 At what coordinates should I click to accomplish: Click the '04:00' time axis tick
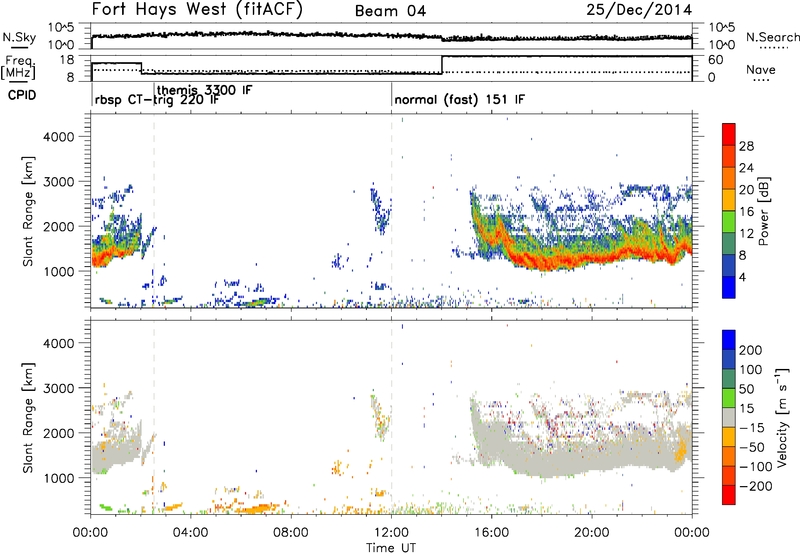coord(191,533)
